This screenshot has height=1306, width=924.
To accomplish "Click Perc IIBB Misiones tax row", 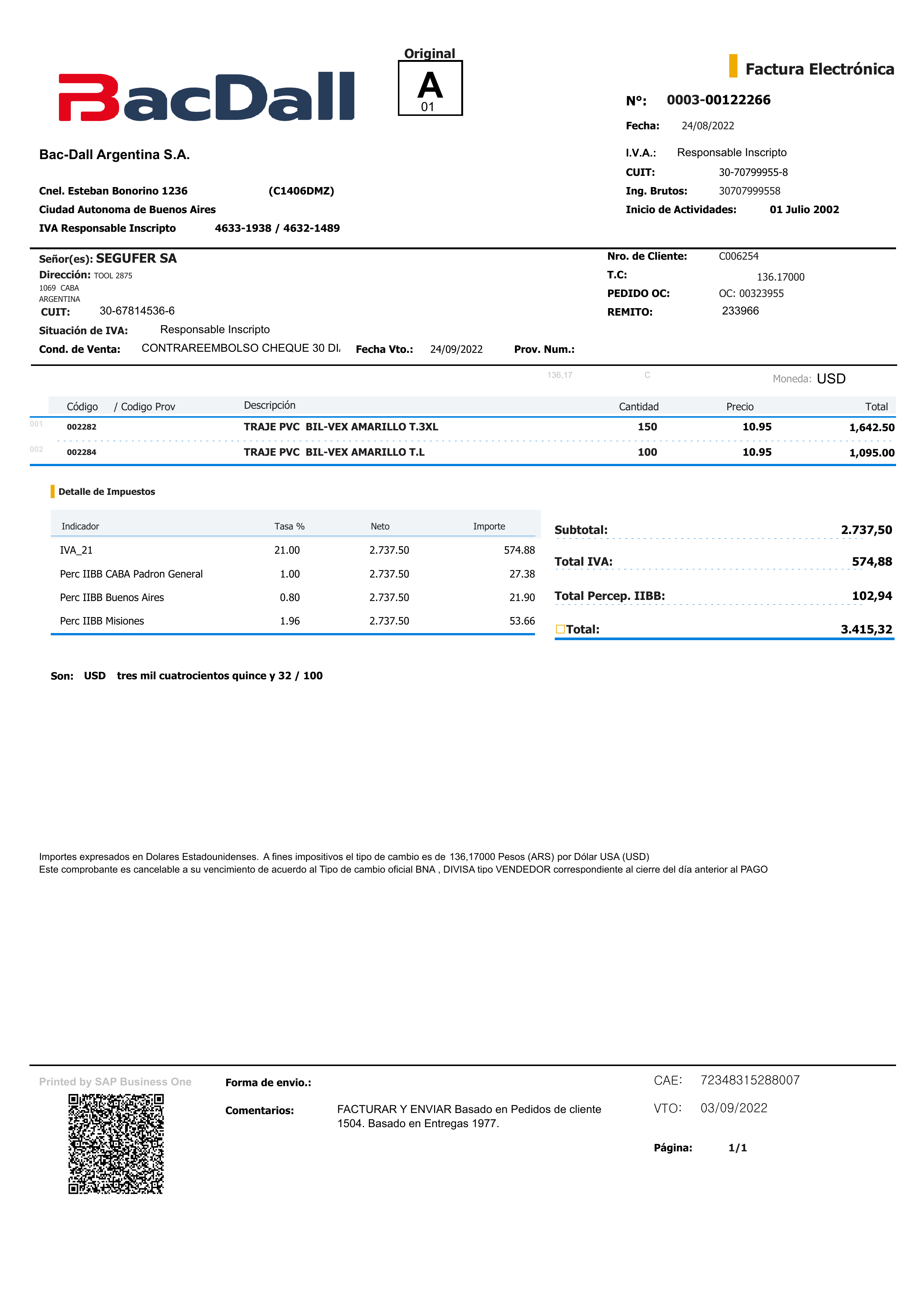I will point(102,621).
